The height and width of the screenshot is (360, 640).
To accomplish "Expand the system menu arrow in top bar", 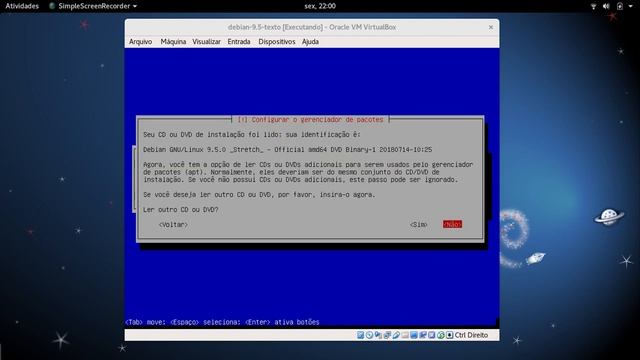I will click(631, 6).
